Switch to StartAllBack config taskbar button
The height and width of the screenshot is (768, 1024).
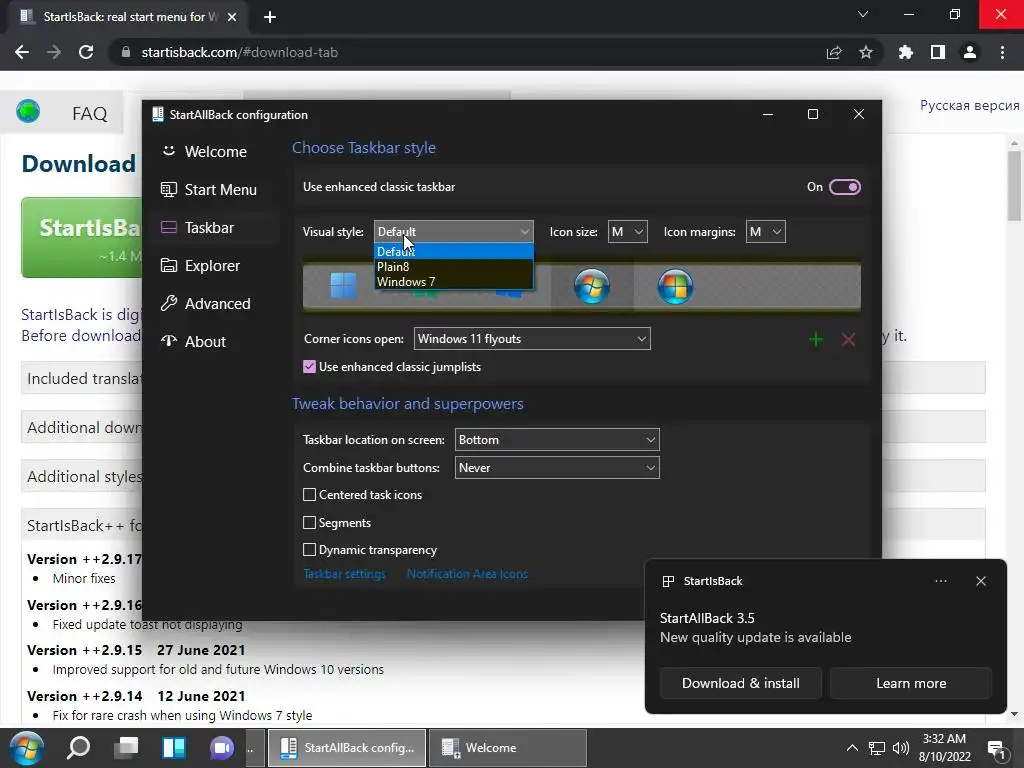click(x=347, y=748)
